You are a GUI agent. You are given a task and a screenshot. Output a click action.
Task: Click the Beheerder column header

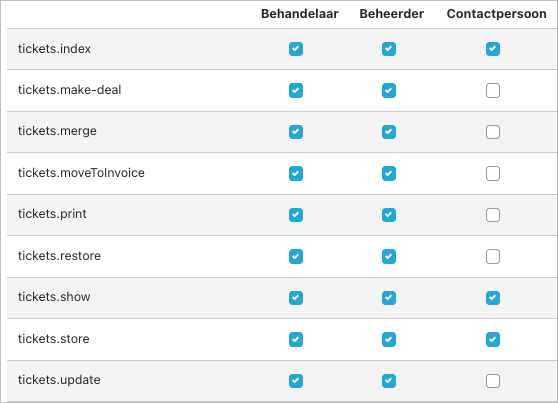(x=391, y=14)
